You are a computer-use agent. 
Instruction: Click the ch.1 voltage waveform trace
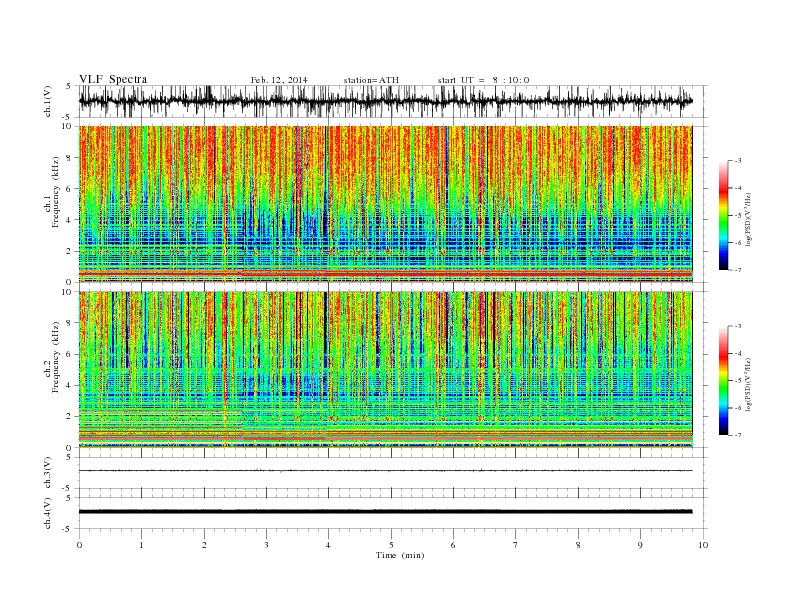pos(385,101)
